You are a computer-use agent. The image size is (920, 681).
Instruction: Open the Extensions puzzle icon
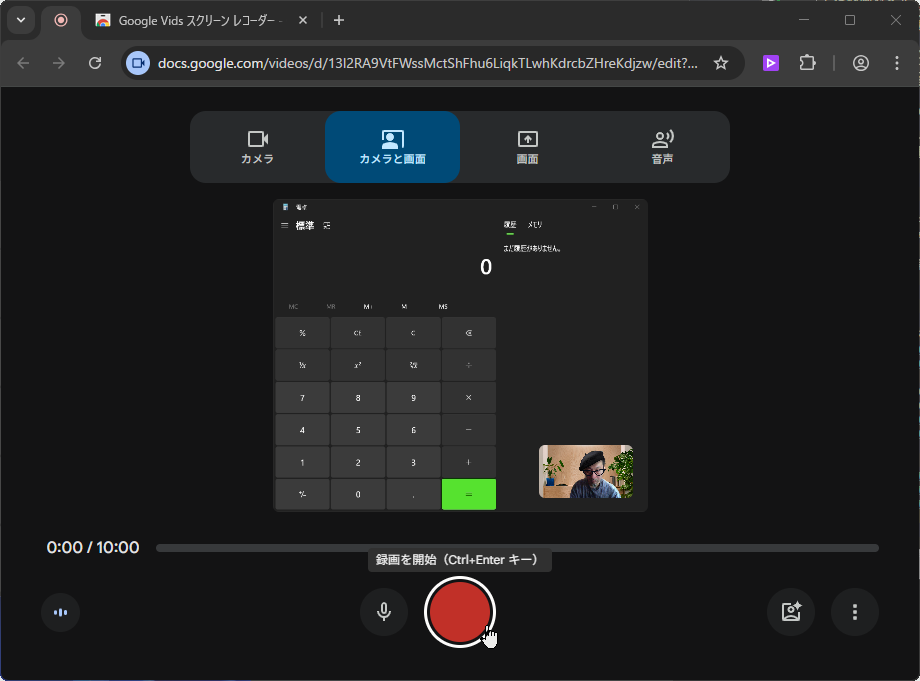807,63
